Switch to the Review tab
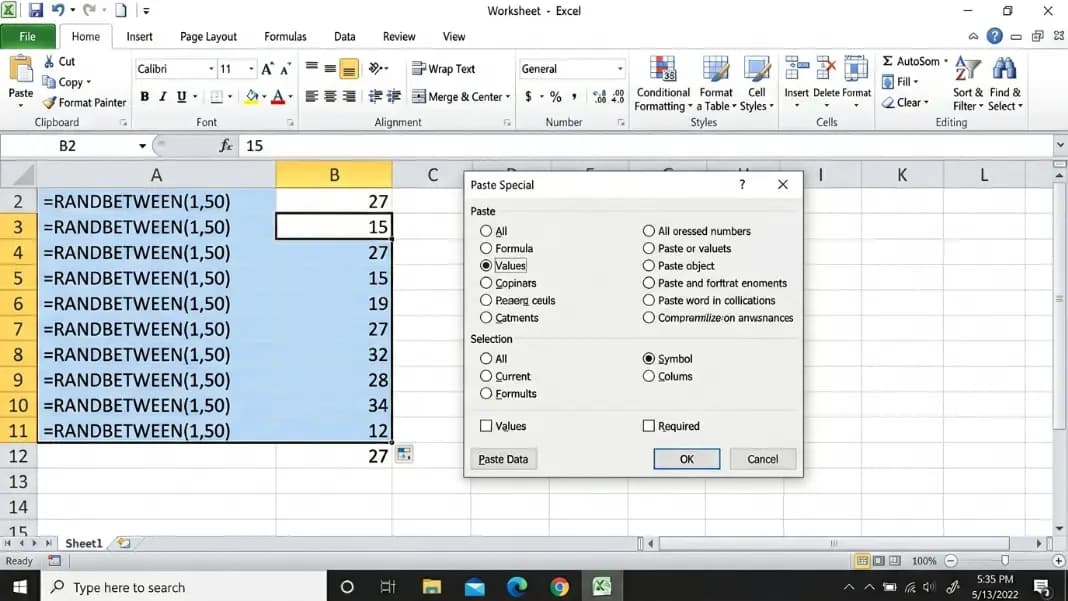The image size is (1068, 601). [x=398, y=37]
